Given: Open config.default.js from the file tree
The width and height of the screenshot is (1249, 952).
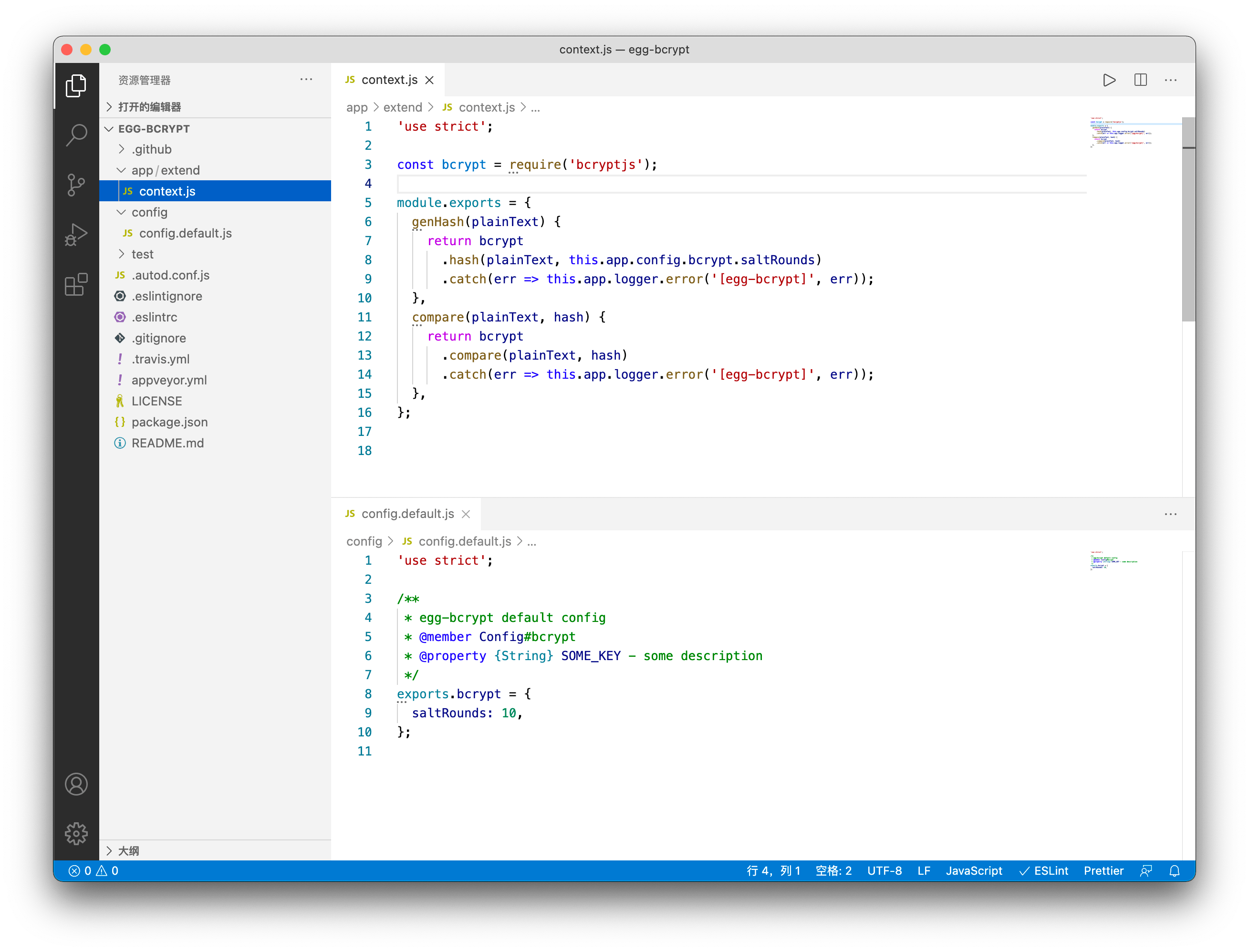Looking at the screenshot, I should click(x=215, y=233).
